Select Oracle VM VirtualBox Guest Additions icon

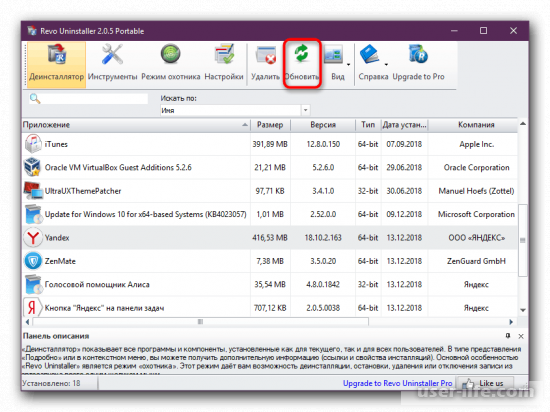click(33, 167)
